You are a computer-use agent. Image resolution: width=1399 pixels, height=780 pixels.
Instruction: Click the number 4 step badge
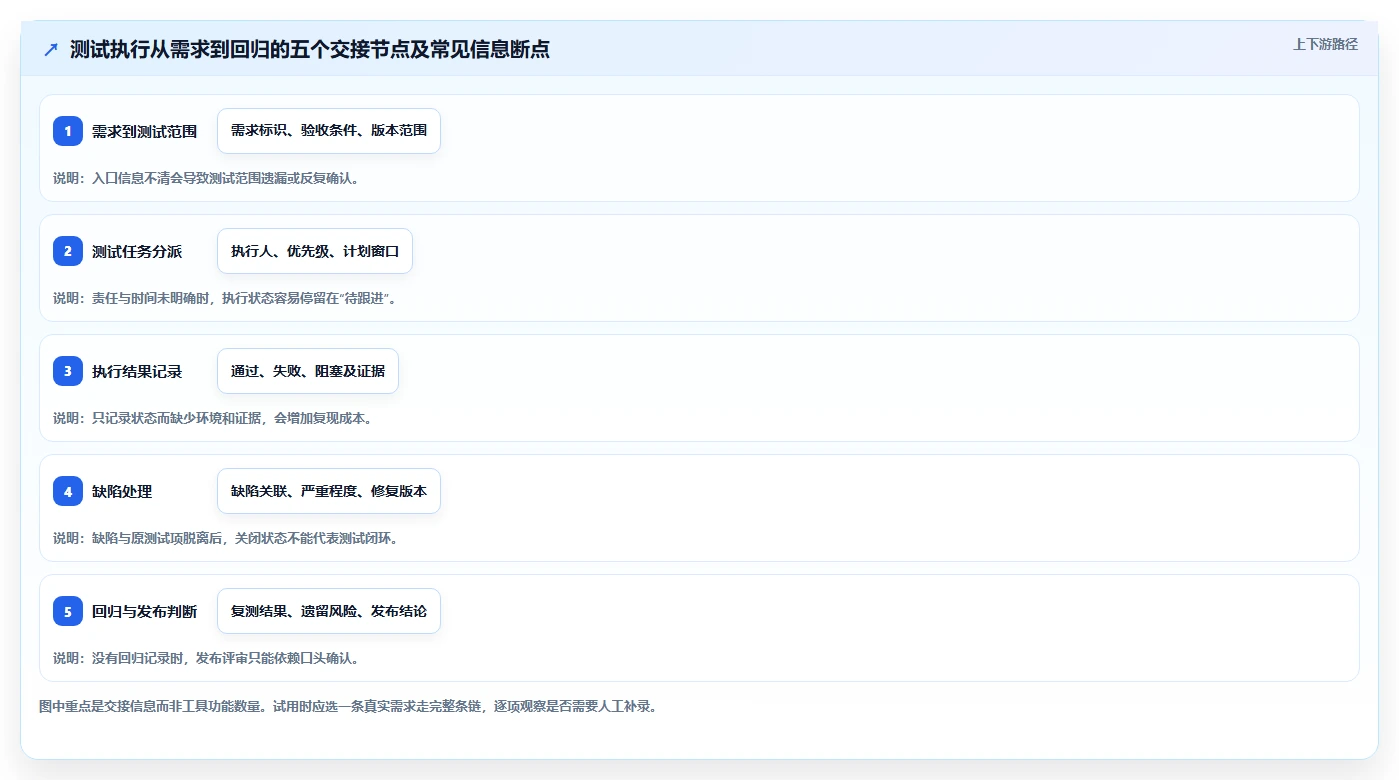tap(68, 491)
